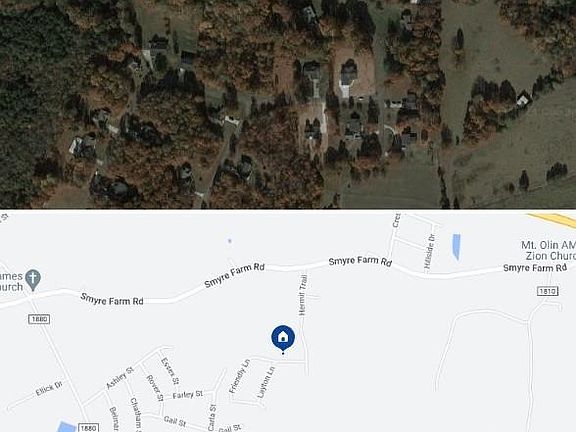The image size is (576, 432).
Task: Click the Ellick Dr street label
Action: tap(49, 389)
